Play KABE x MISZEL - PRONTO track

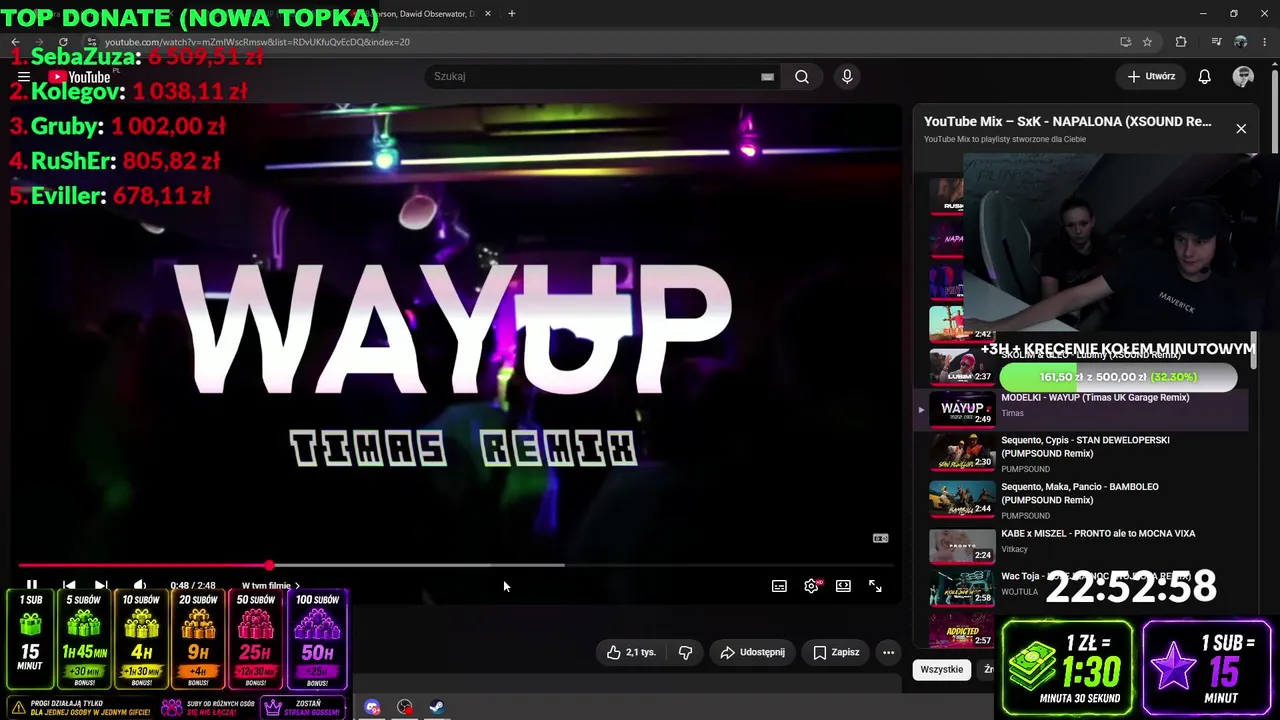click(x=1098, y=534)
